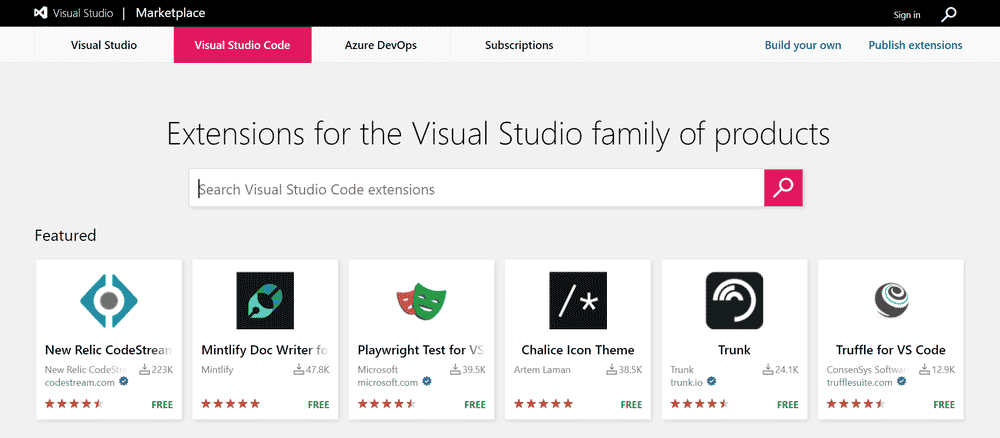Click codestream.com publisher domain
Screen dimensions: 1000x438
80,383
